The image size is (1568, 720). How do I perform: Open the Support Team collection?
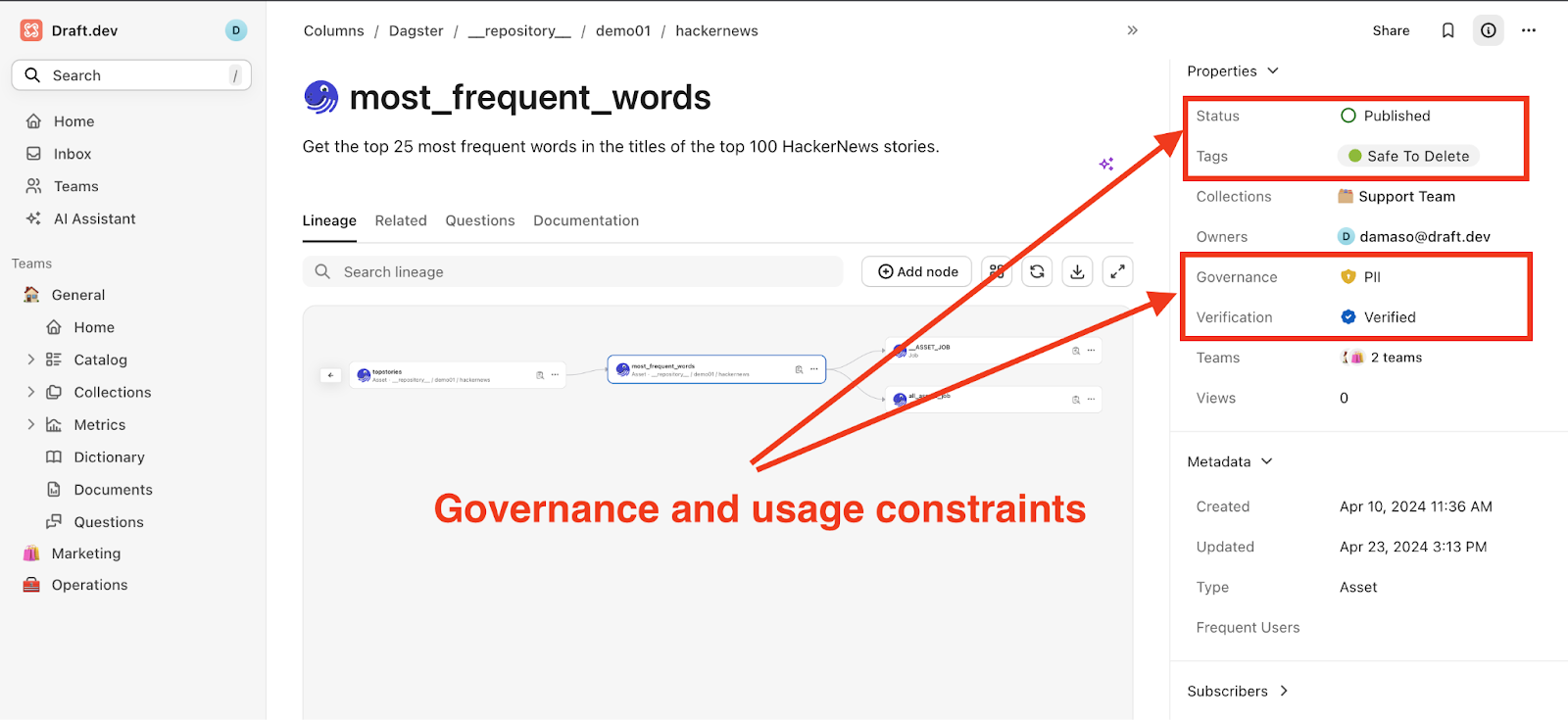pyautogui.click(x=1396, y=196)
